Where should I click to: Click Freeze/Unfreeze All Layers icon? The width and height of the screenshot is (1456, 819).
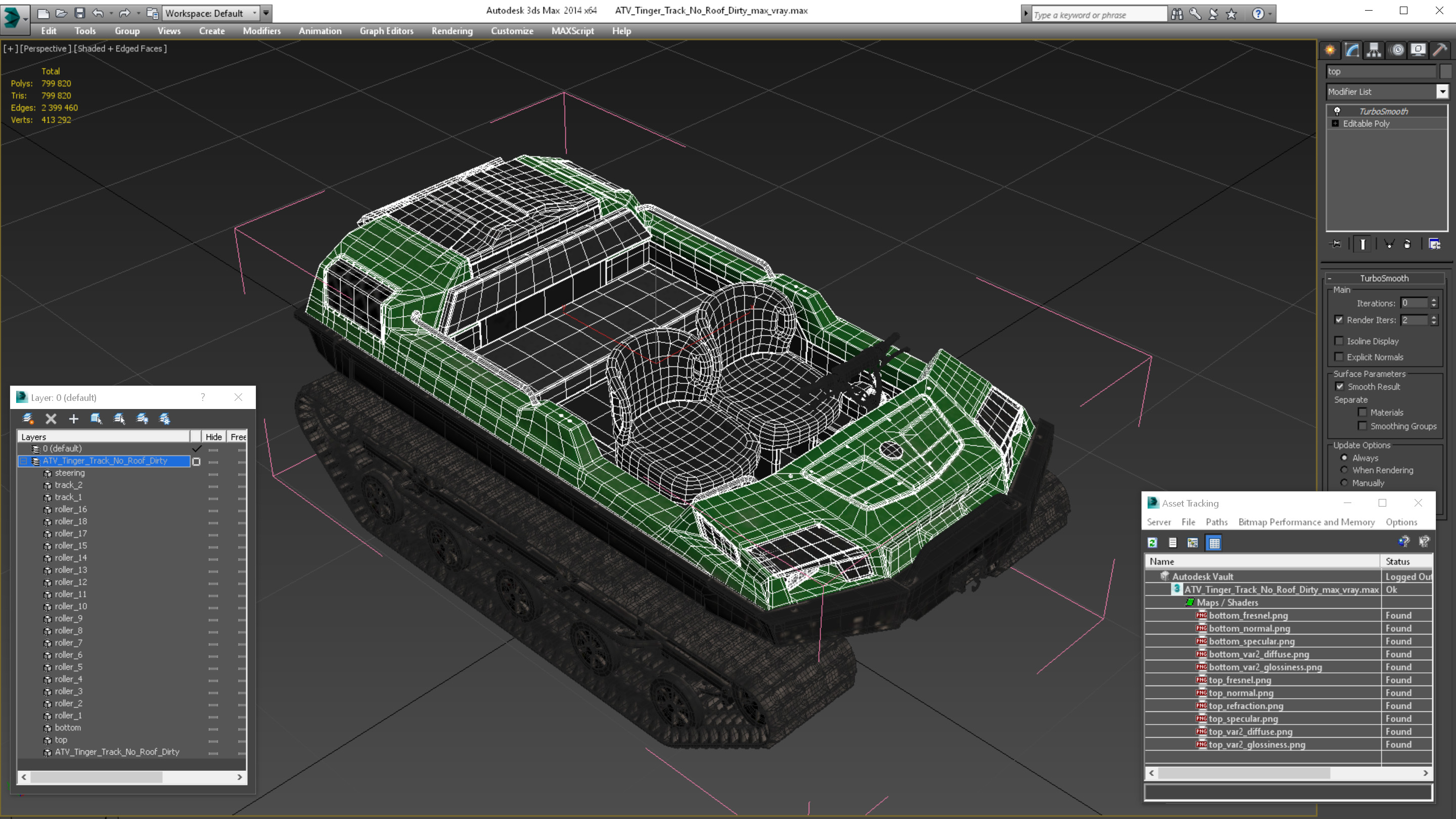[164, 419]
